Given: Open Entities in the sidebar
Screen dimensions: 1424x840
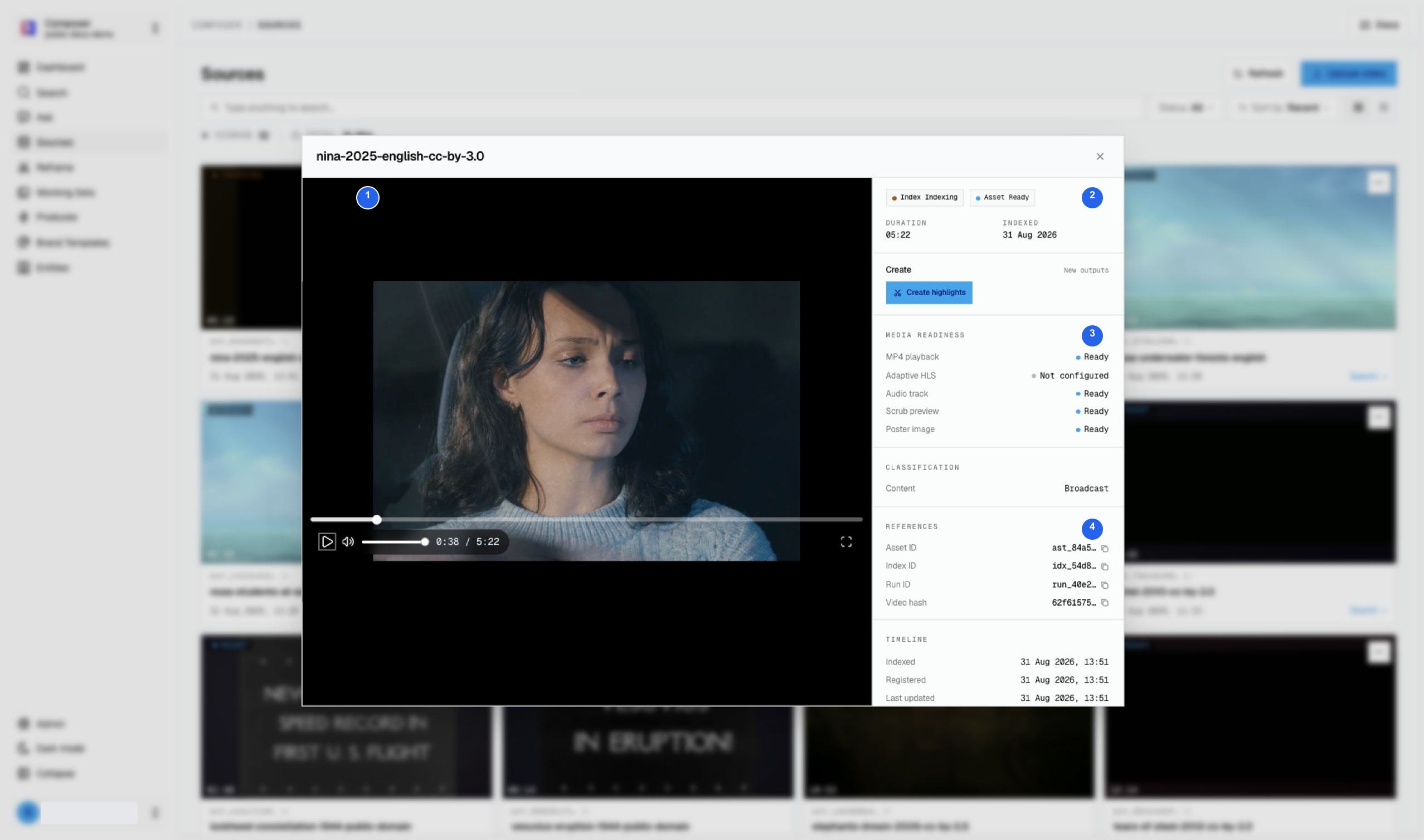Looking at the screenshot, I should click(44, 267).
